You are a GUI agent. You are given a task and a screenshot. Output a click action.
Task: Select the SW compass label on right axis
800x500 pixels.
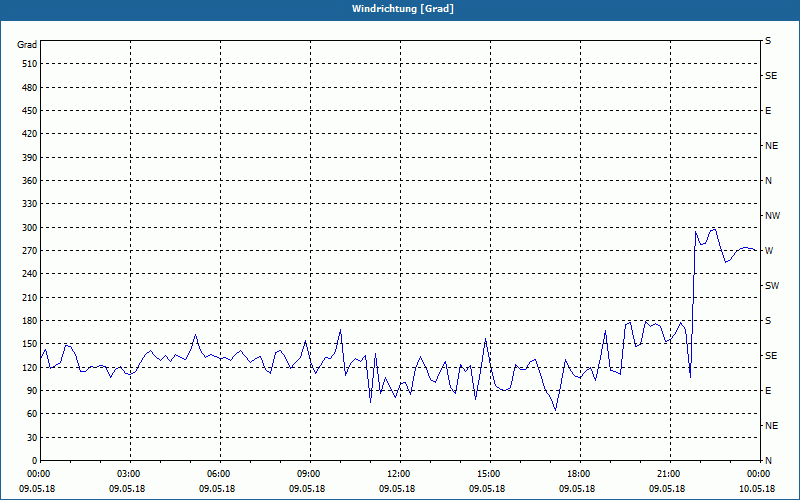[772, 286]
